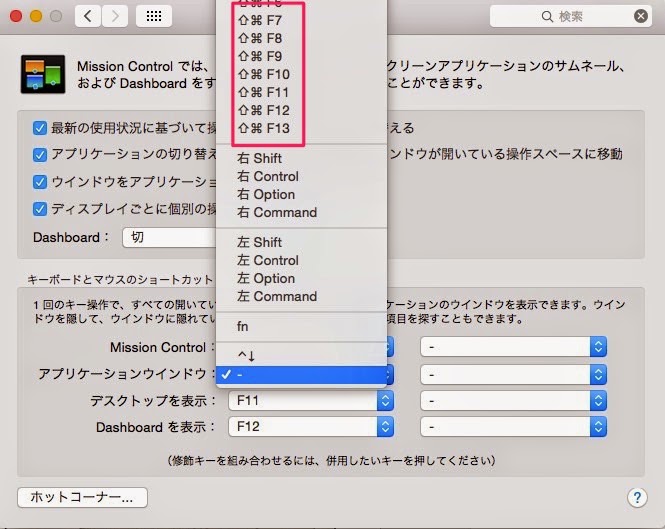Open Dashboard を表示 mouse shortcut dropdown
The width and height of the screenshot is (665, 529).
(513, 427)
